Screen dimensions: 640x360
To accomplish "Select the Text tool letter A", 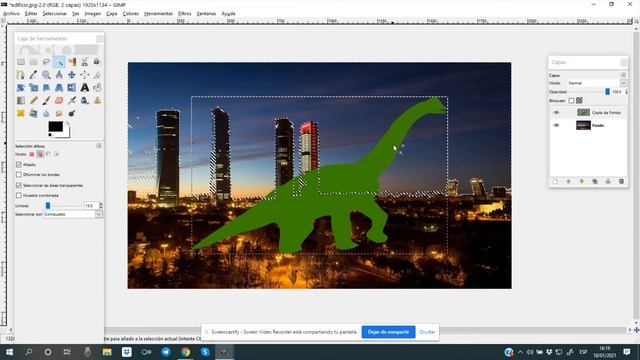I will [84, 87].
